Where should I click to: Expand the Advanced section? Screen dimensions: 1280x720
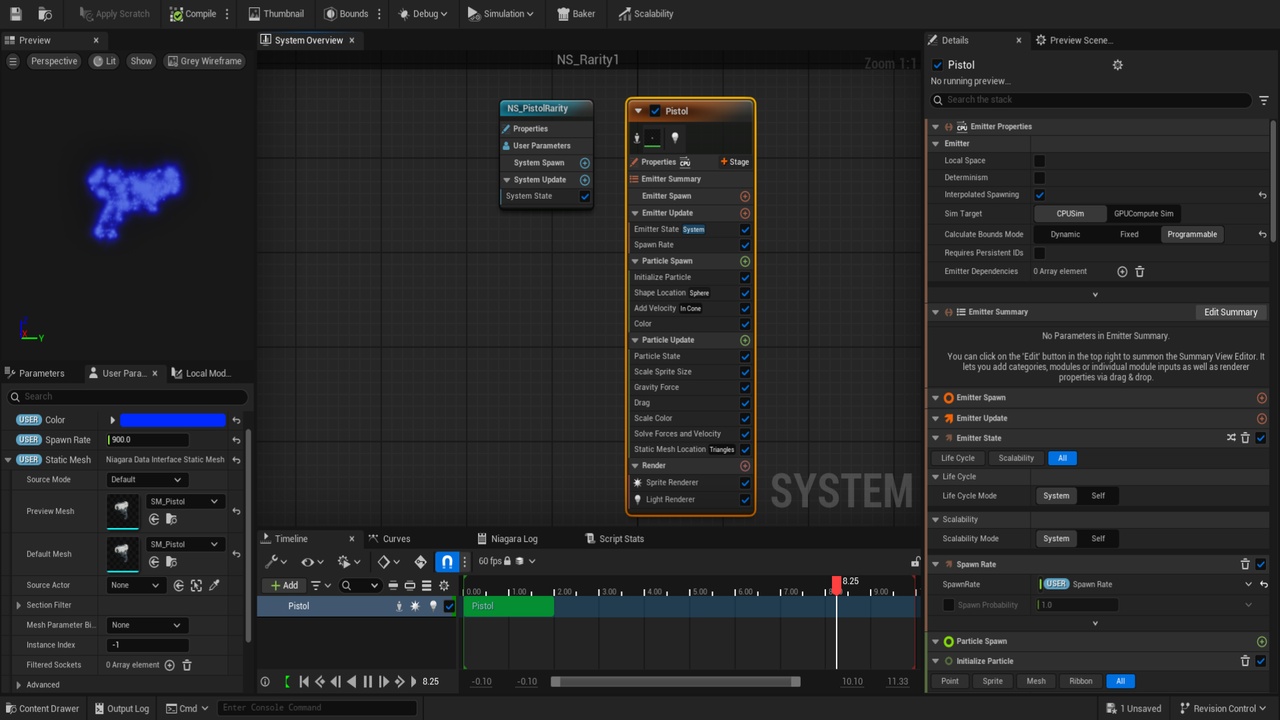point(19,685)
